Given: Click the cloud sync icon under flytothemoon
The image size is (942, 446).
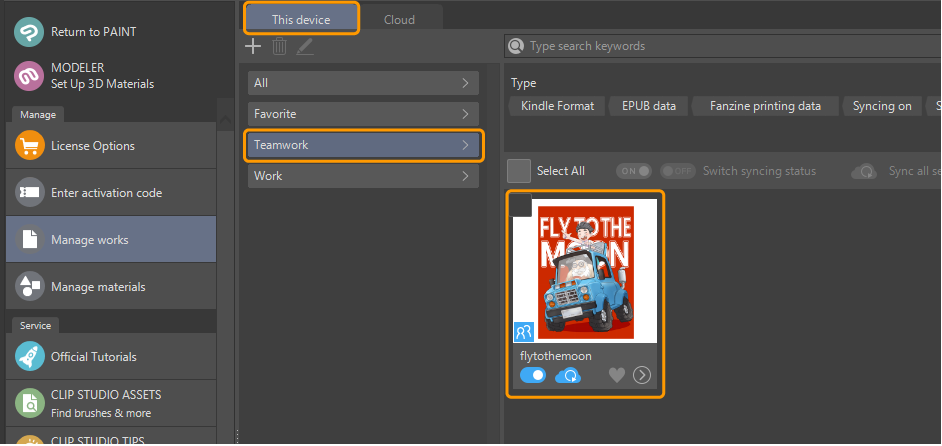Looking at the screenshot, I should (x=568, y=376).
